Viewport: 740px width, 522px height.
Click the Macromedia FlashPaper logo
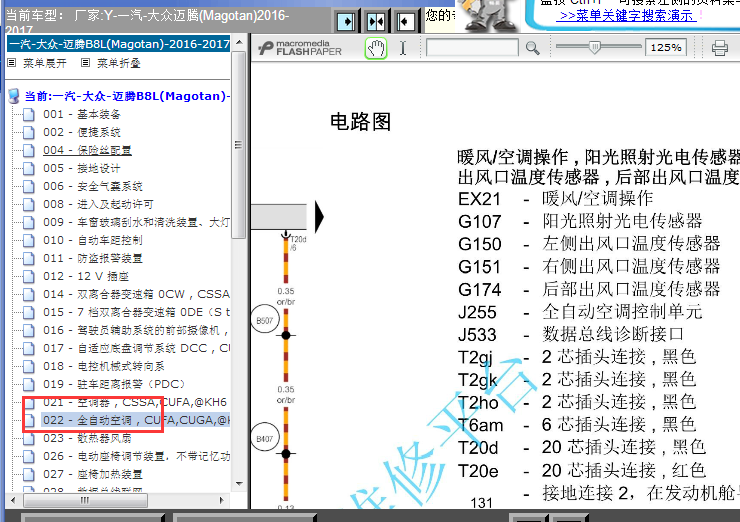click(300, 48)
